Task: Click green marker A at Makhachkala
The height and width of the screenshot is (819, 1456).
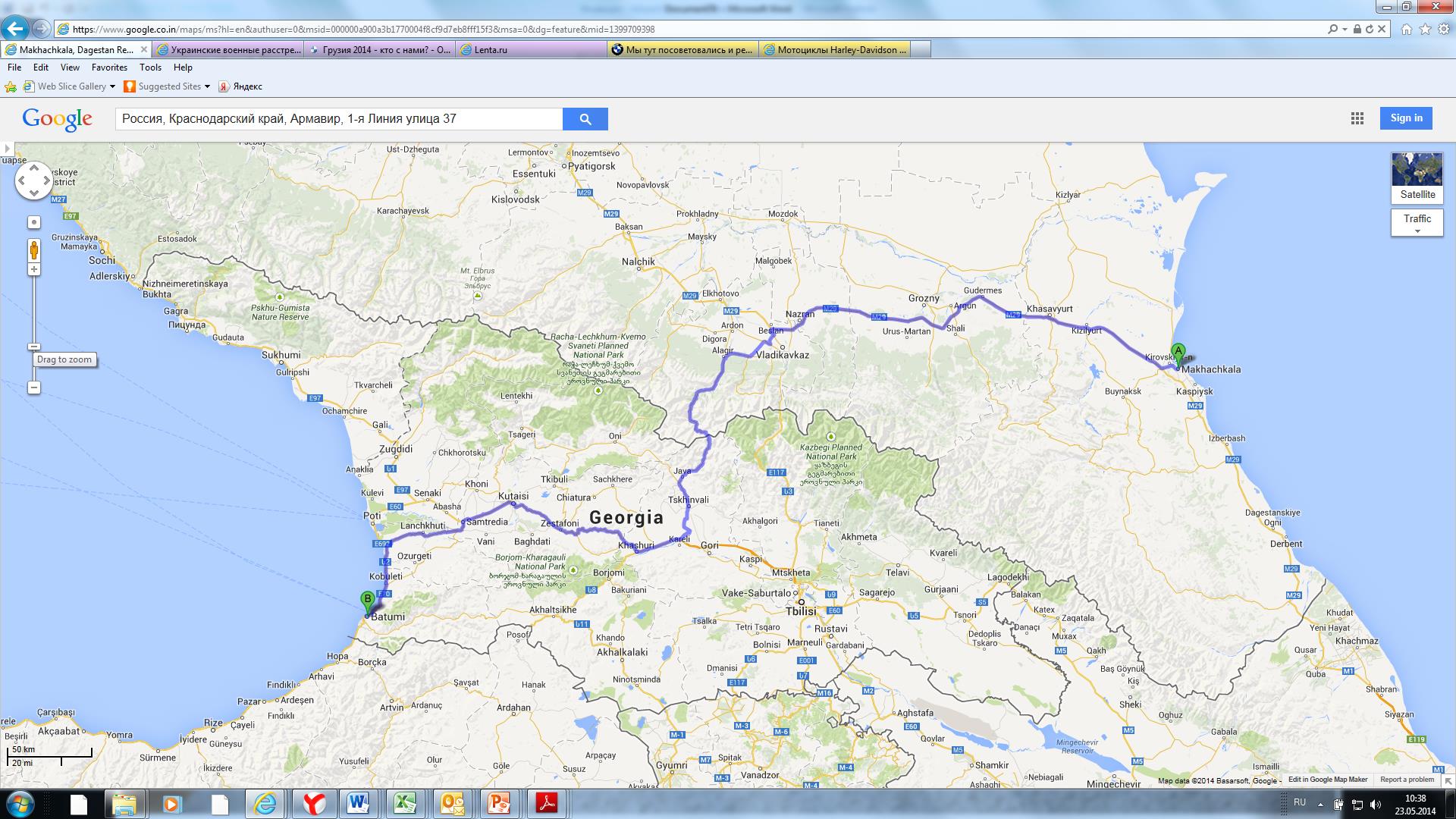Action: point(1178,353)
